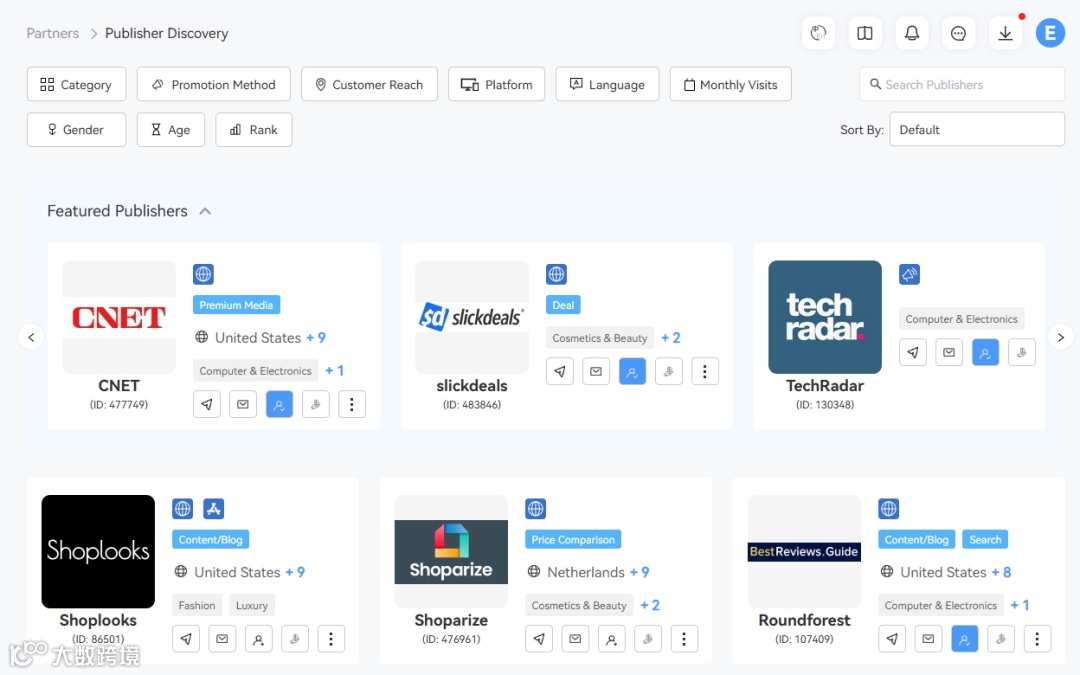Open more options on Shoplooks card

(331, 638)
